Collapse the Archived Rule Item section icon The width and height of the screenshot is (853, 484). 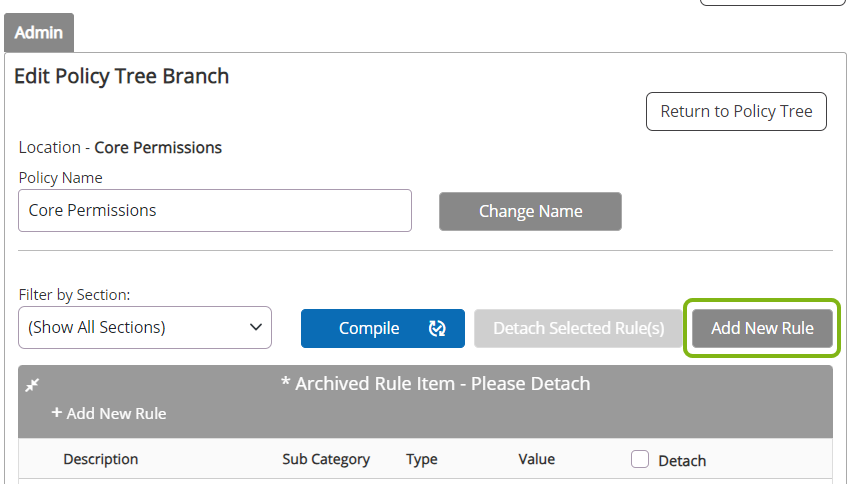coord(32,385)
